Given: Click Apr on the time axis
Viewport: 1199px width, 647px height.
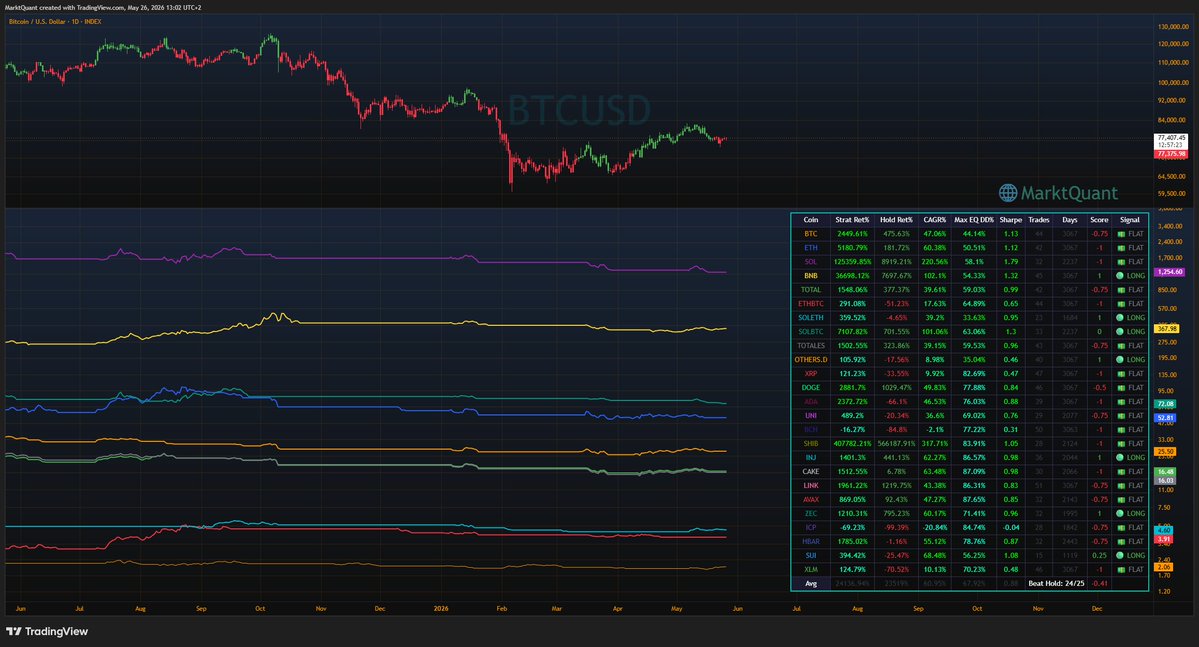Looking at the screenshot, I should 617,609.
